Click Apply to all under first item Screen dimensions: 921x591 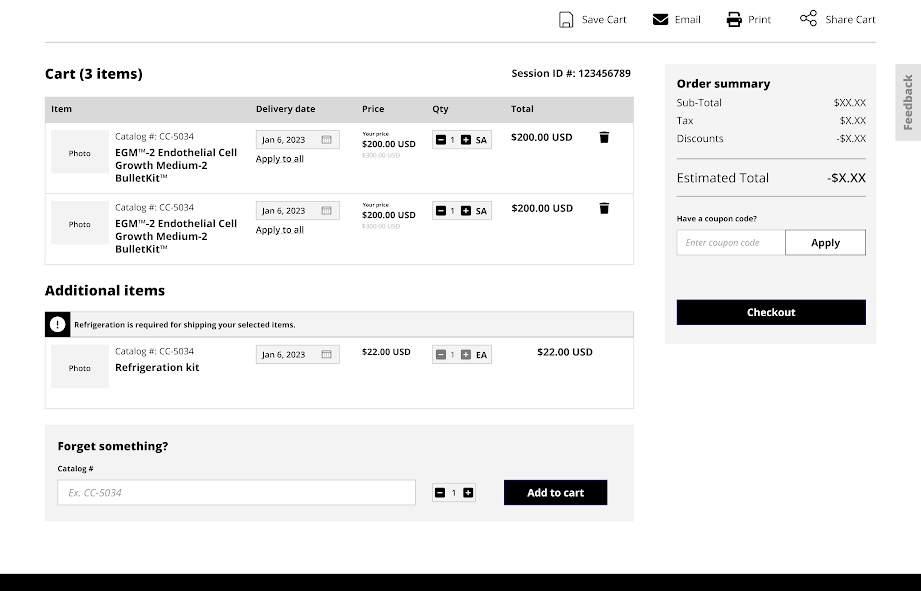click(280, 159)
